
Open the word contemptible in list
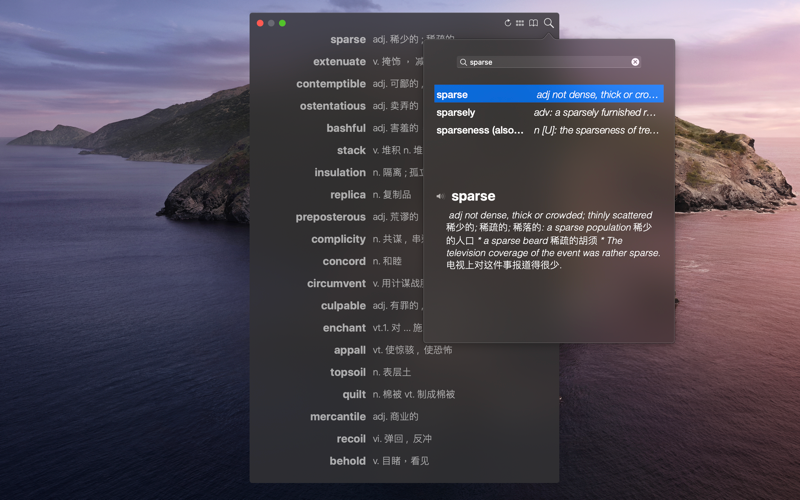click(331, 84)
